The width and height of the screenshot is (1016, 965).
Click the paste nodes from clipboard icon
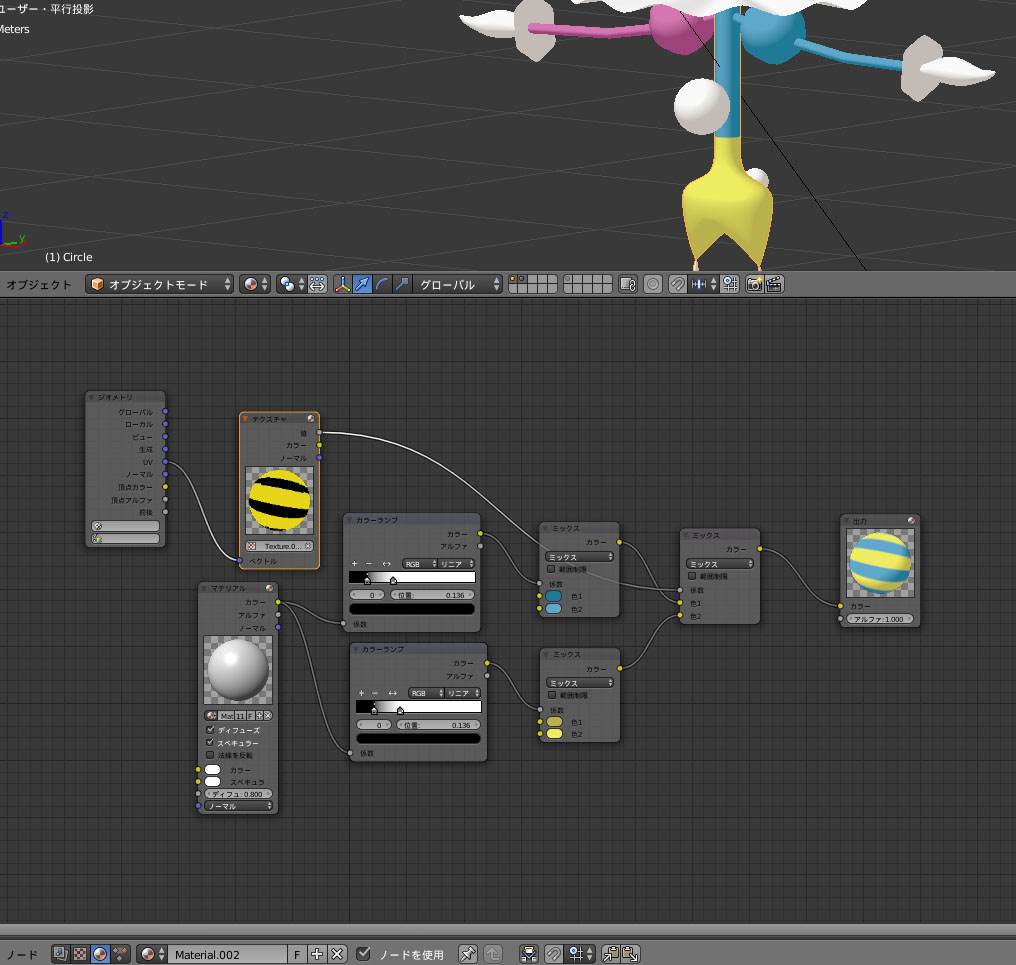pyautogui.click(x=630, y=953)
